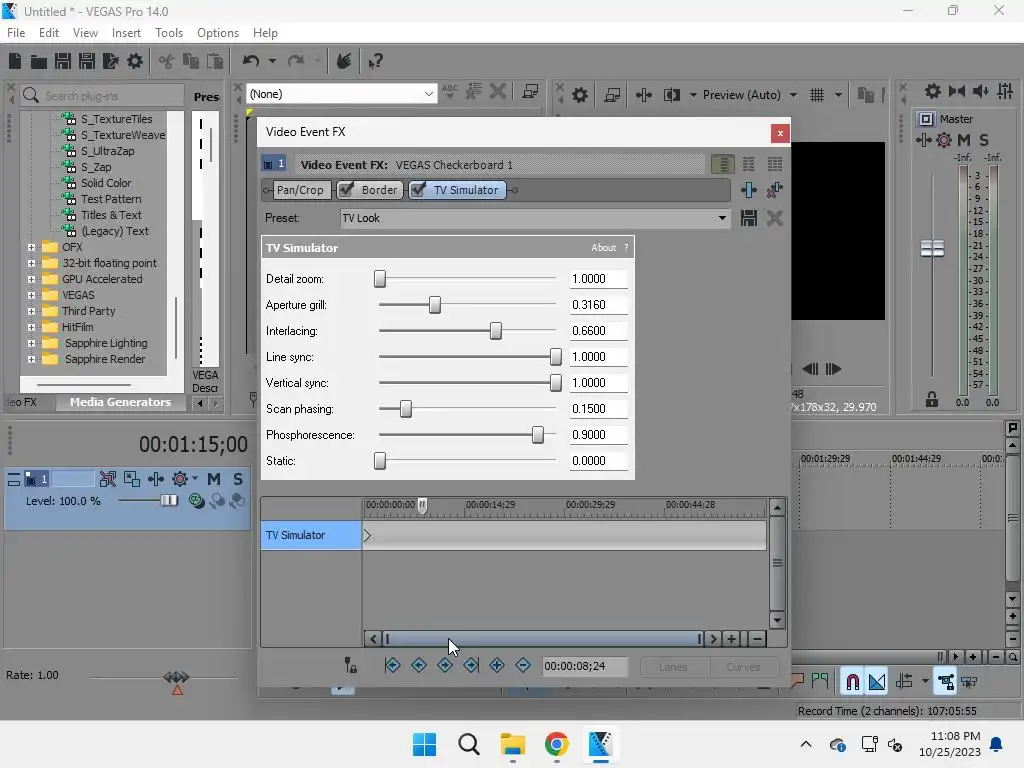
Task: Save the TV Look preset
Action: click(748, 218)
